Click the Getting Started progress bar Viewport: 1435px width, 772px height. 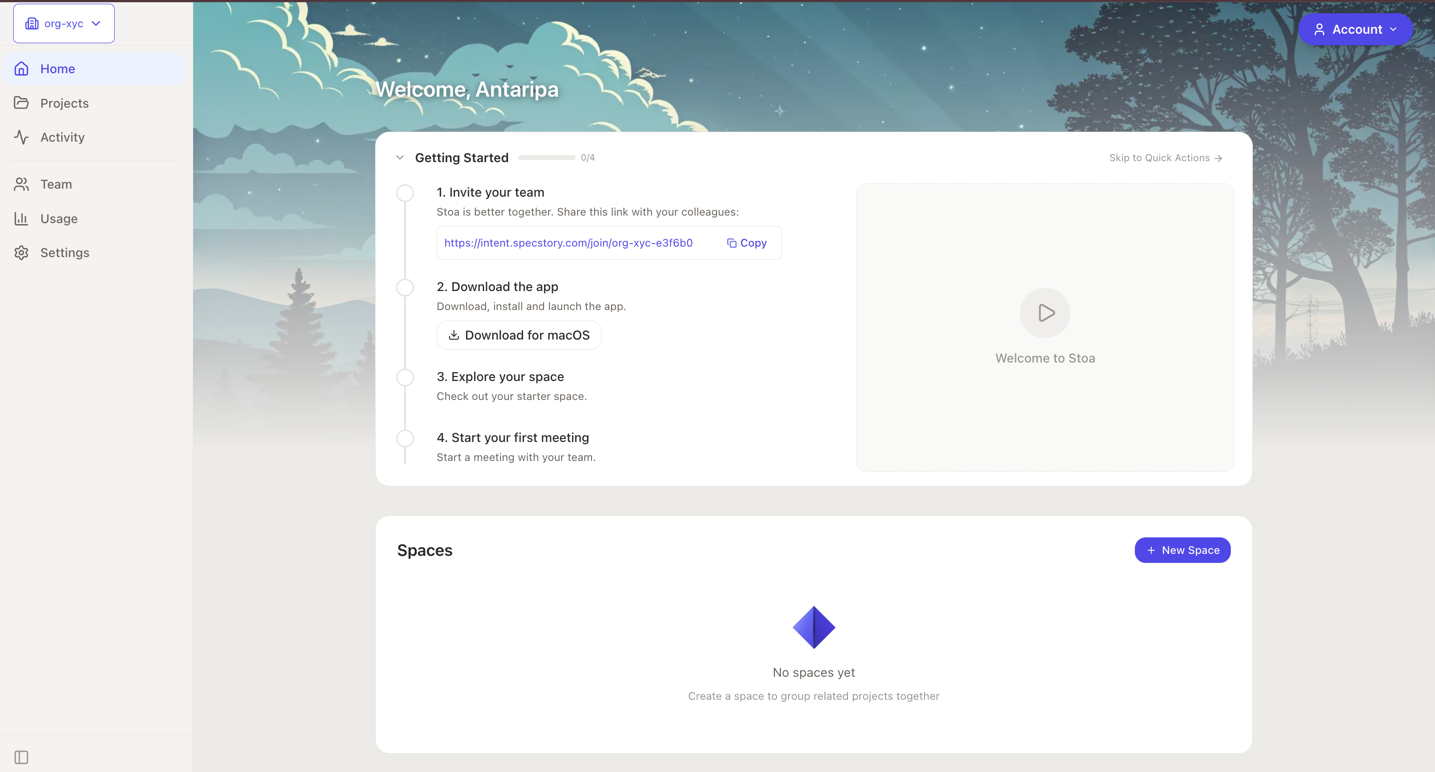coord(546,158)
